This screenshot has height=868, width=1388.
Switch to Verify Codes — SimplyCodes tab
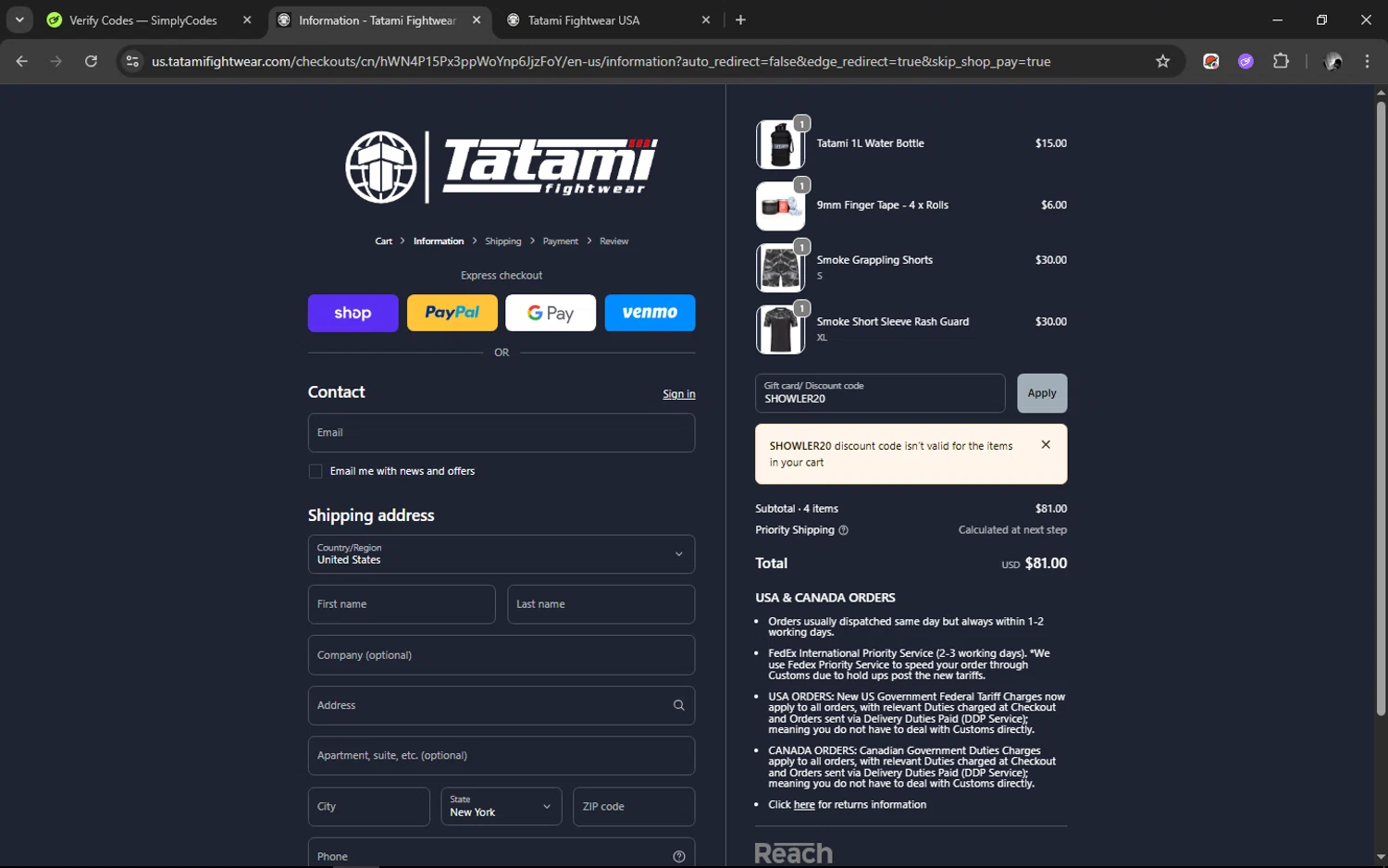click(x=143, y=19)
